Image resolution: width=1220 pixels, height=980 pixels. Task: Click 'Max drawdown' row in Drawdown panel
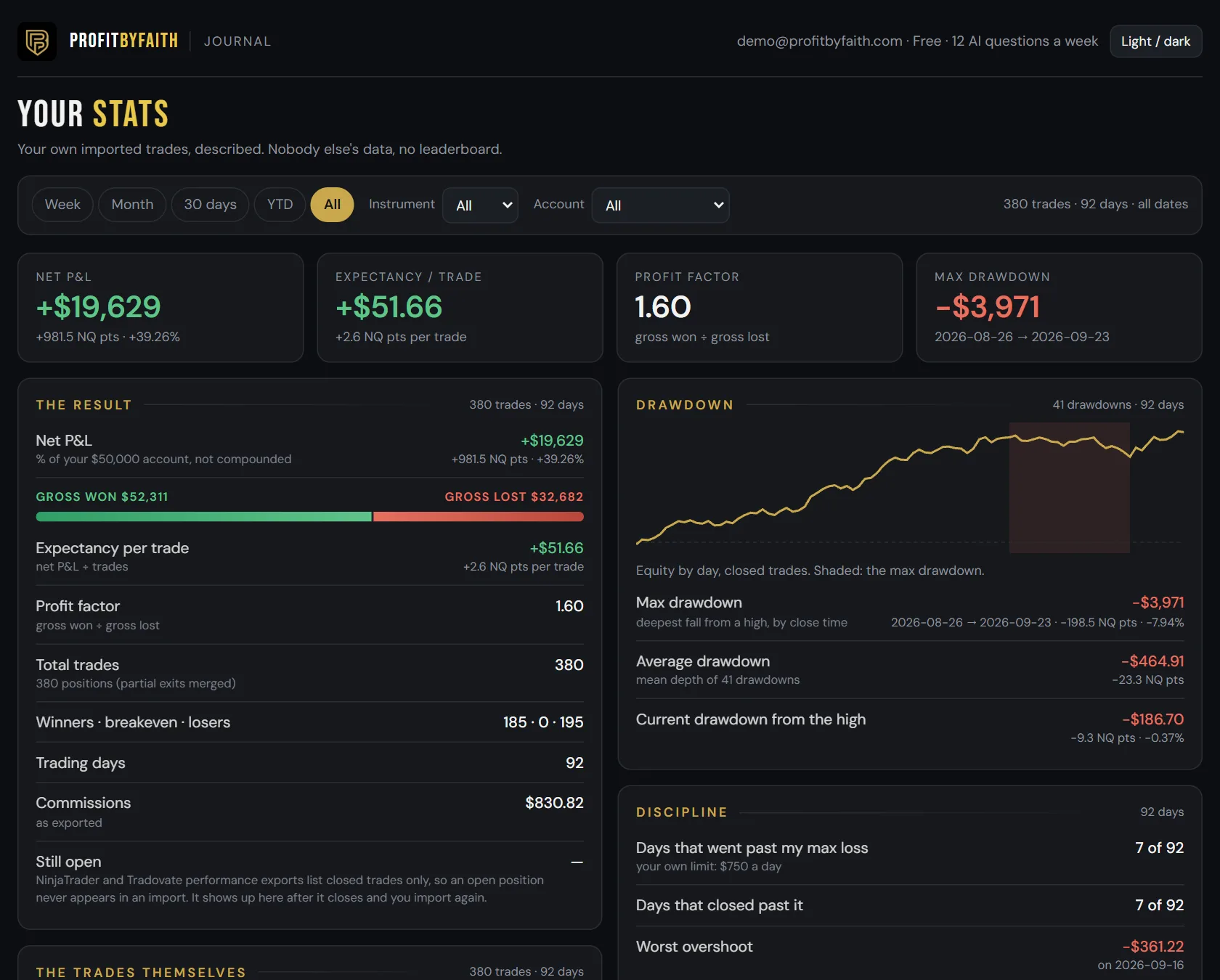point(910,611)
